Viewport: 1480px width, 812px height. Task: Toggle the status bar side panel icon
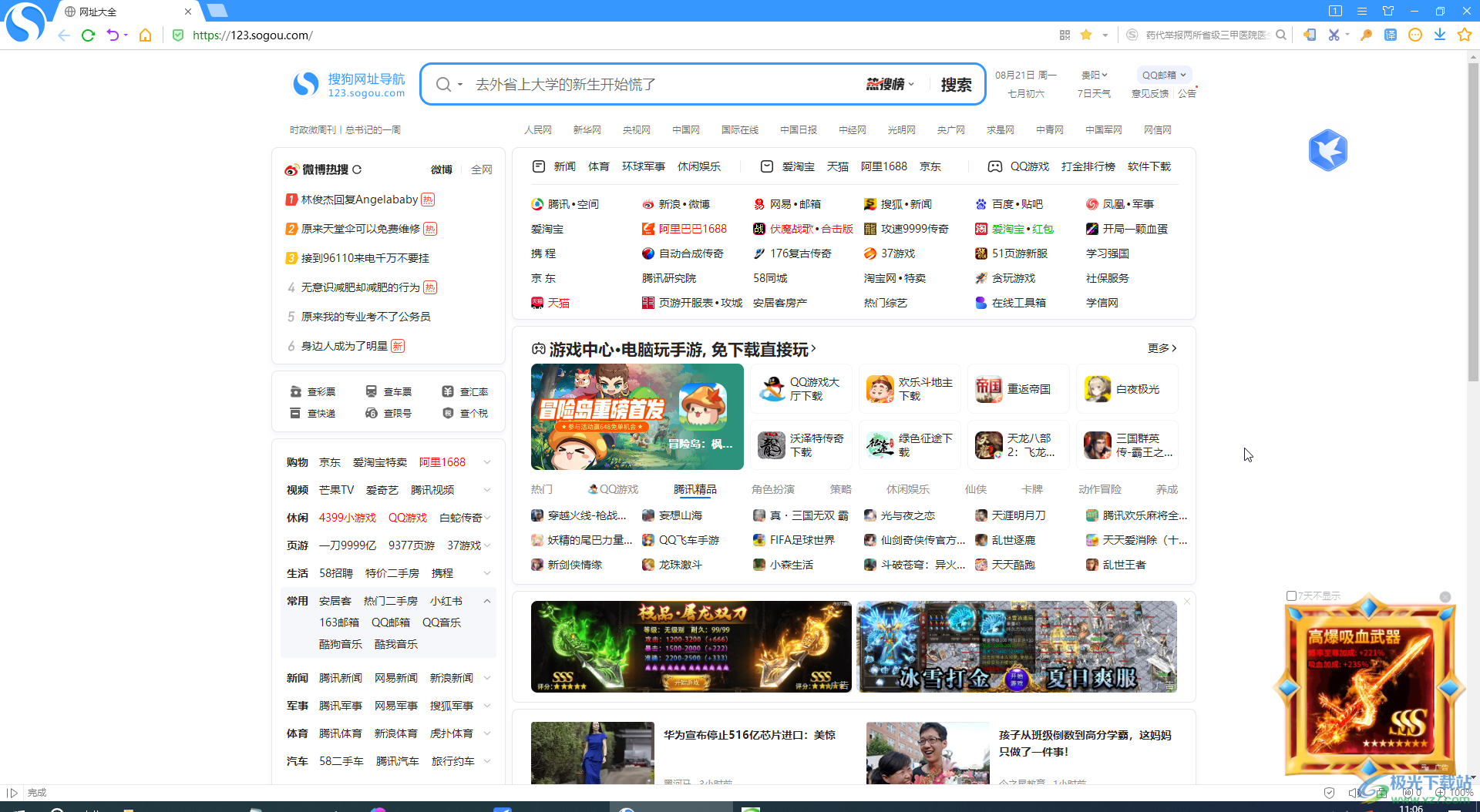12,793
